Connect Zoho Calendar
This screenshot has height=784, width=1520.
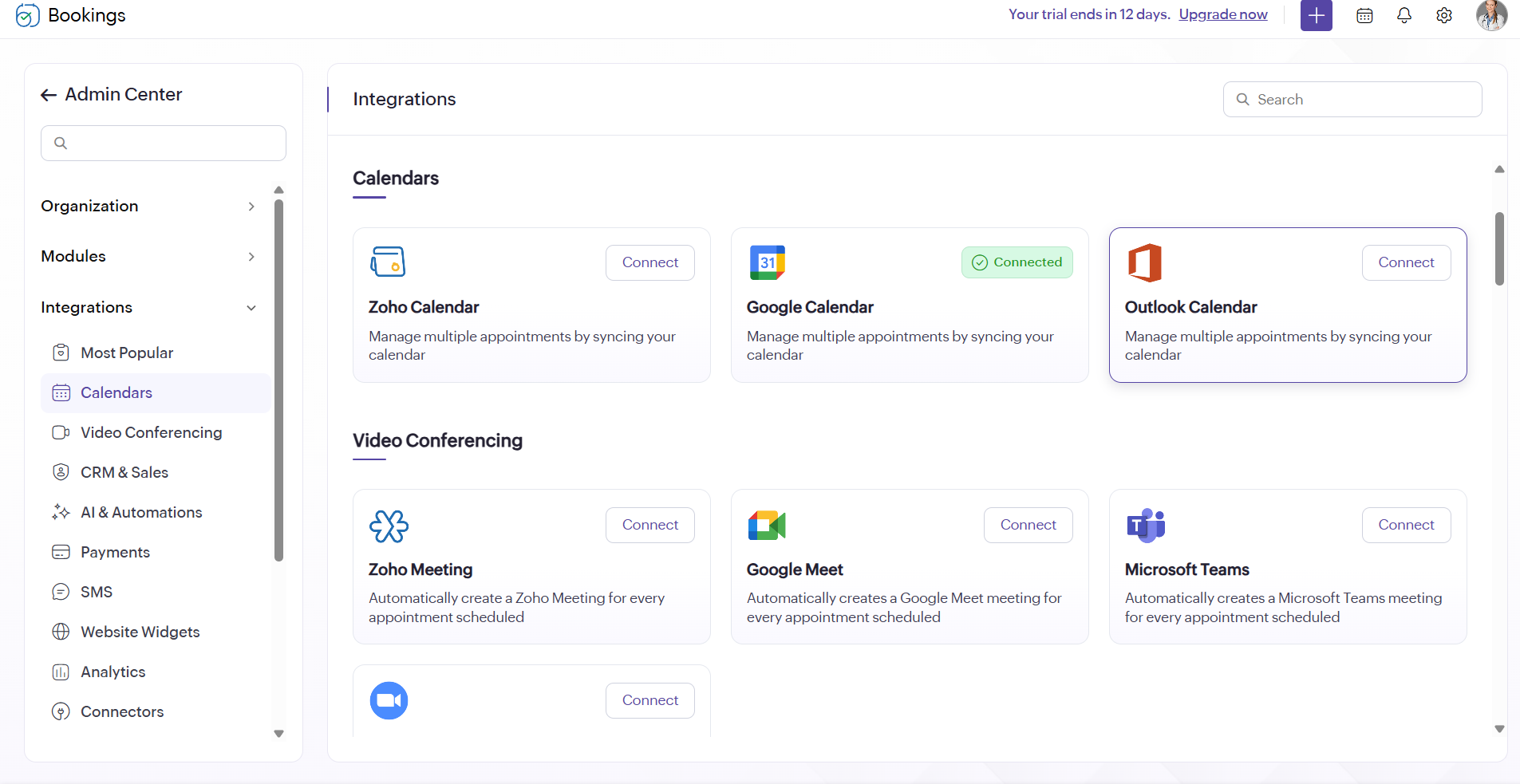point(650,262)
